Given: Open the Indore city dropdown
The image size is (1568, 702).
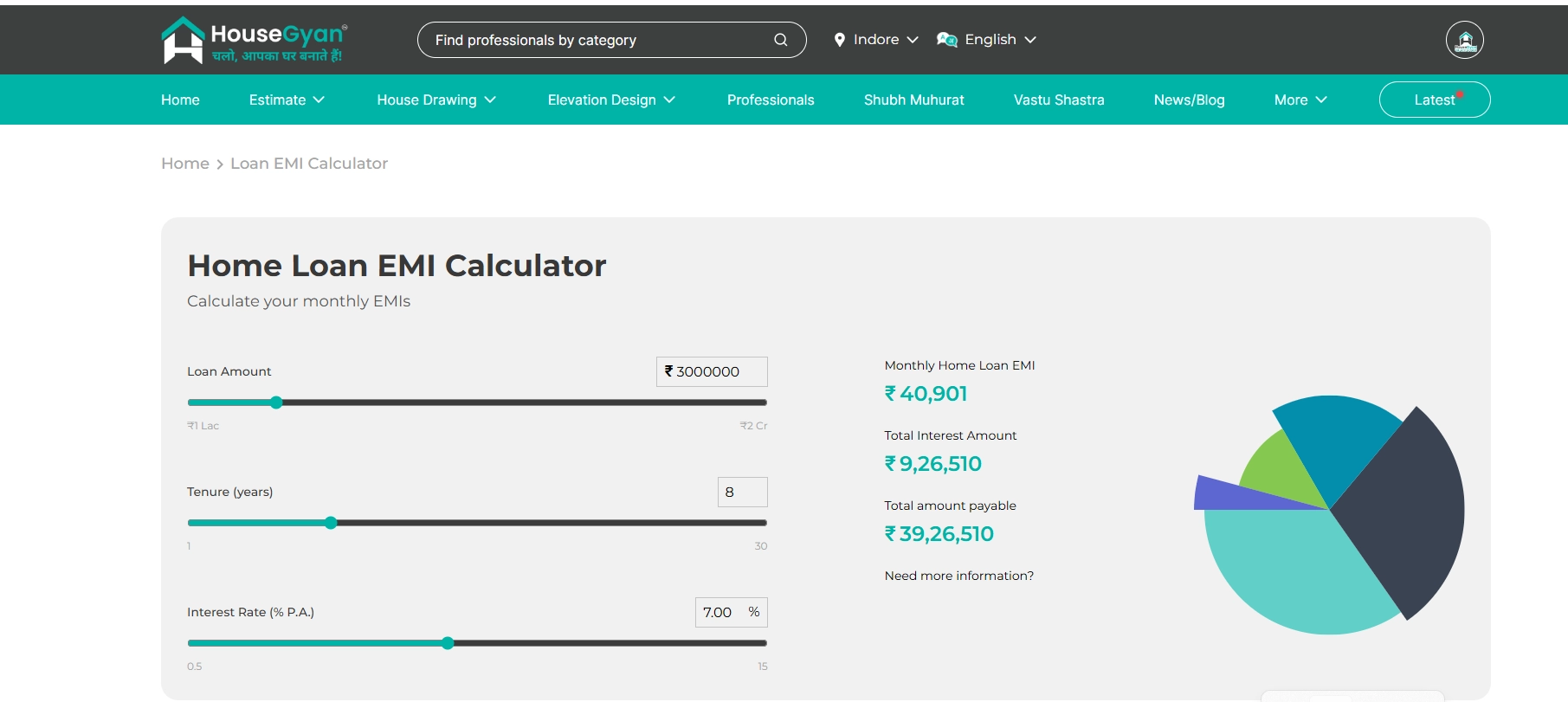Looking at the screenshot, I should [876, 40].
